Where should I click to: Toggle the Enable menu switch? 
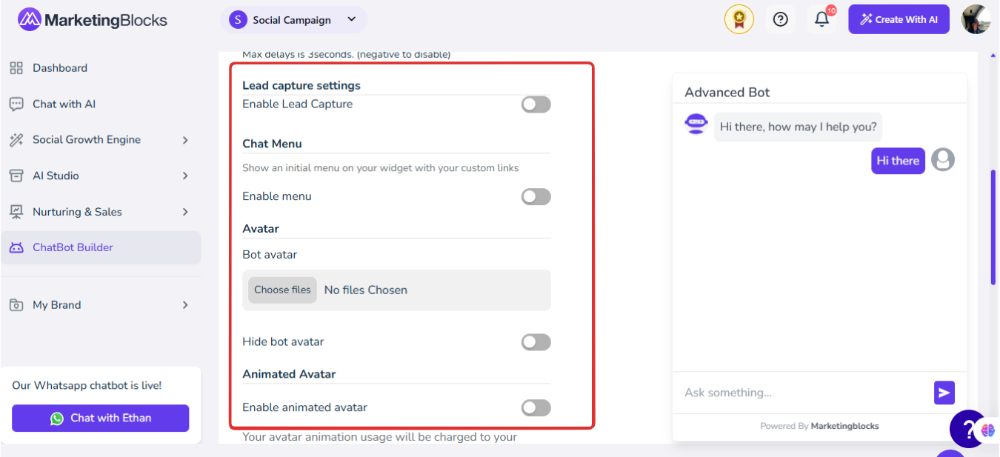(x=536, y=197)
